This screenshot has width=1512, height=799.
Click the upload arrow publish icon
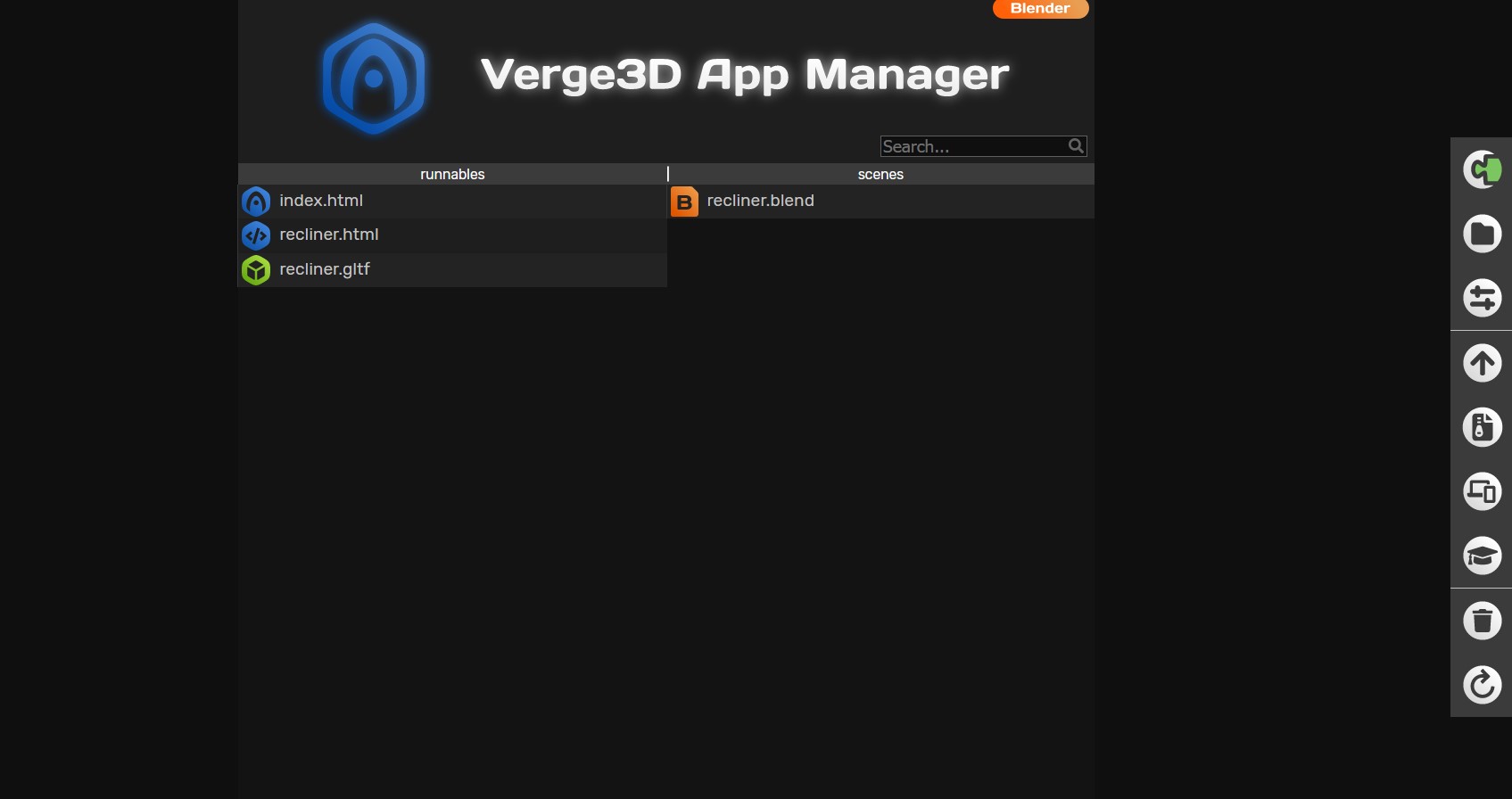1482,363
